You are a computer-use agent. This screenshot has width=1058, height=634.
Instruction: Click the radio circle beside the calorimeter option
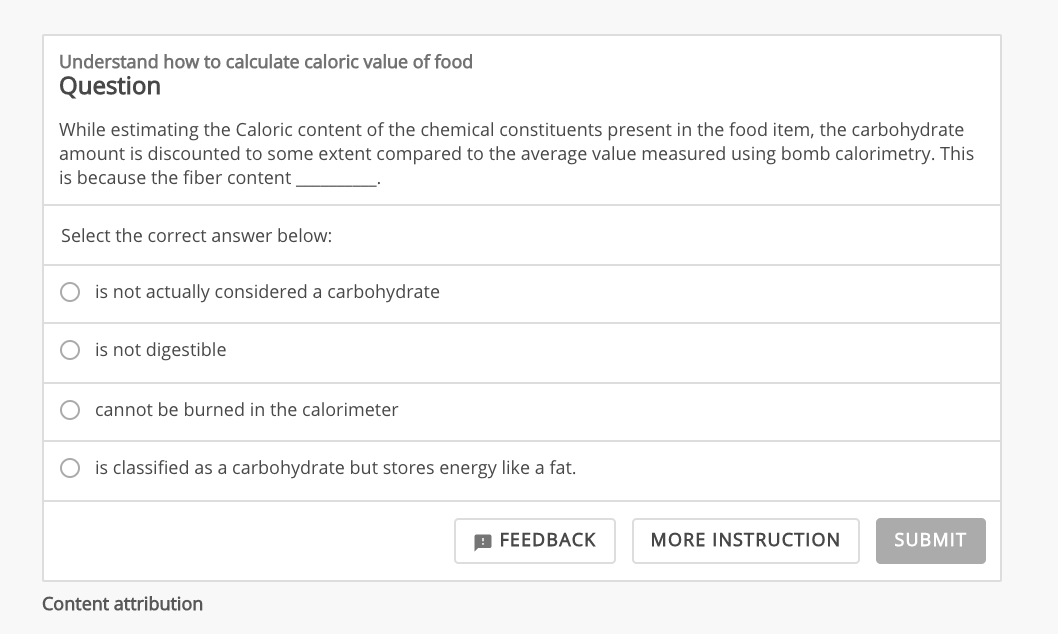70,410
